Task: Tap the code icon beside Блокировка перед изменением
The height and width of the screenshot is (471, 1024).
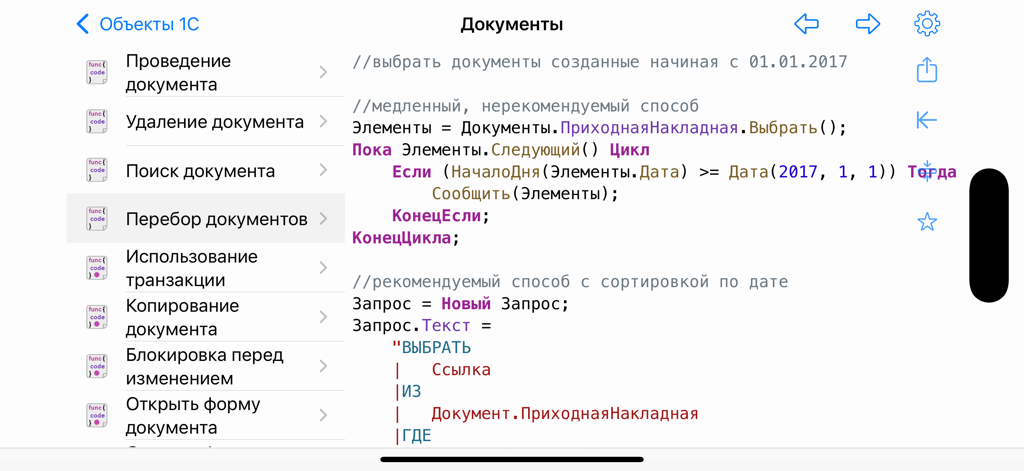Action: click(97, 366)
